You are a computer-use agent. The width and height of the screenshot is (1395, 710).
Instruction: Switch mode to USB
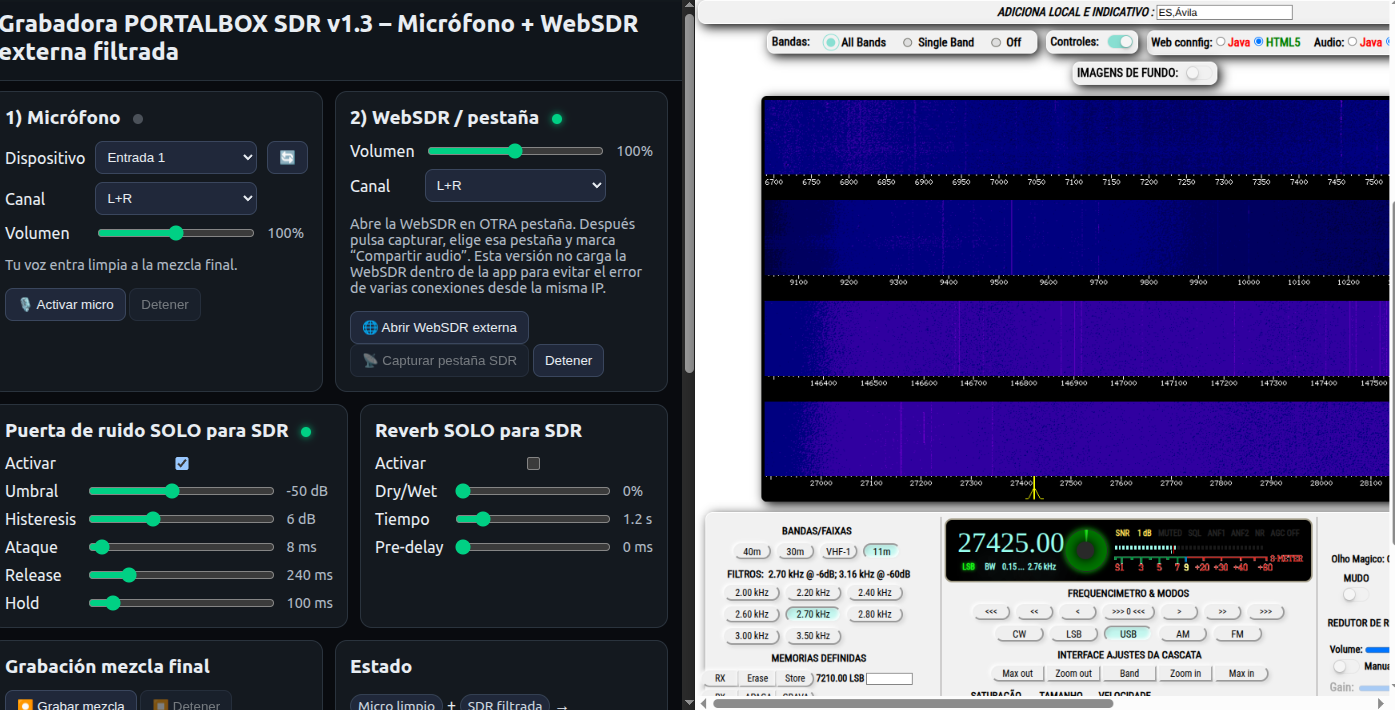1128,634
